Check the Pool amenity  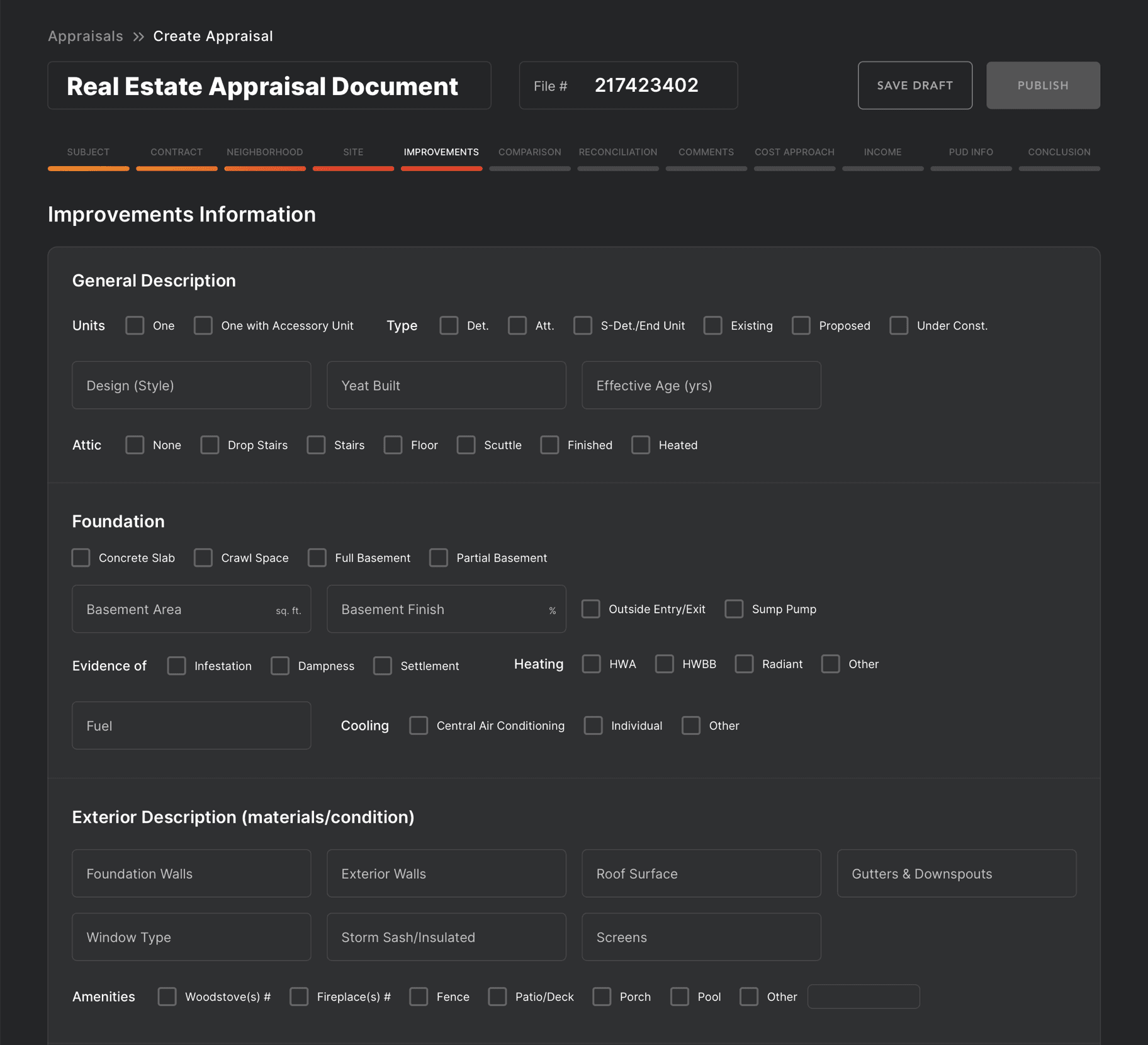coord(680,997)
